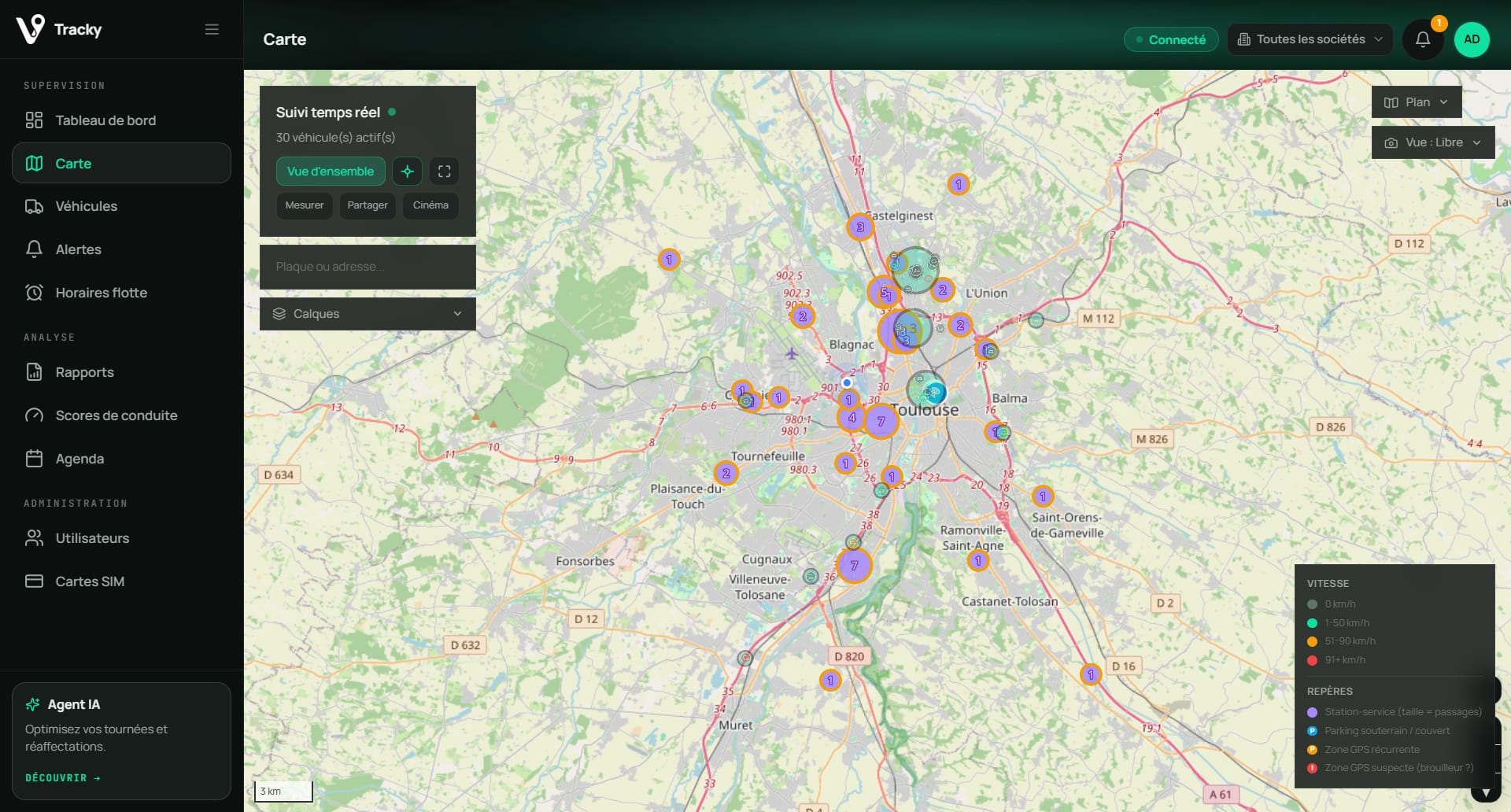This screenshot has width=1511, height=812.
Task: Click the 3 km map scale indicator
Action: coord(283,792)
